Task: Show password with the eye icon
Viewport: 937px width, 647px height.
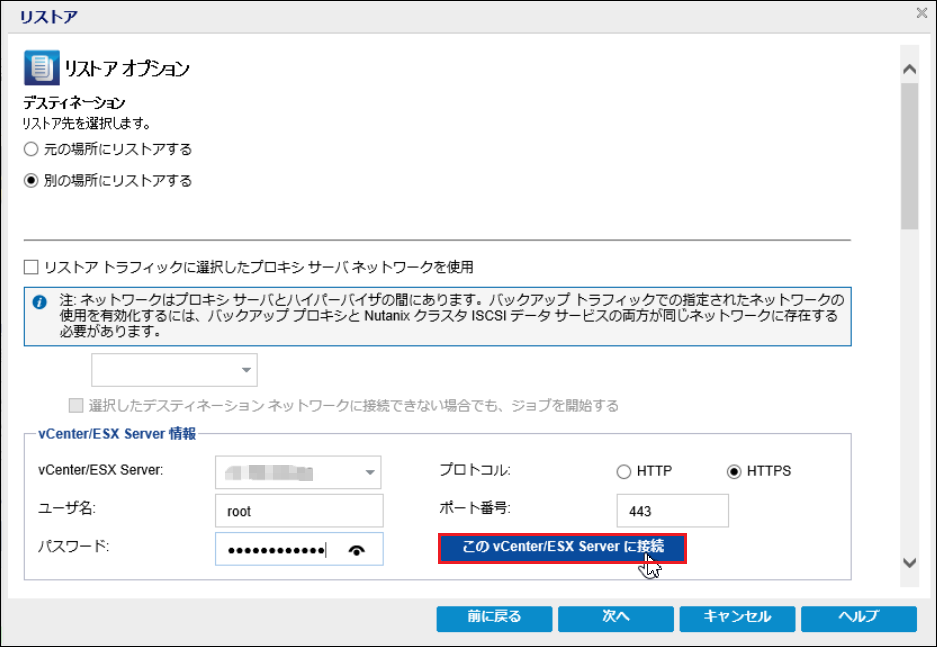Action: 356,550
